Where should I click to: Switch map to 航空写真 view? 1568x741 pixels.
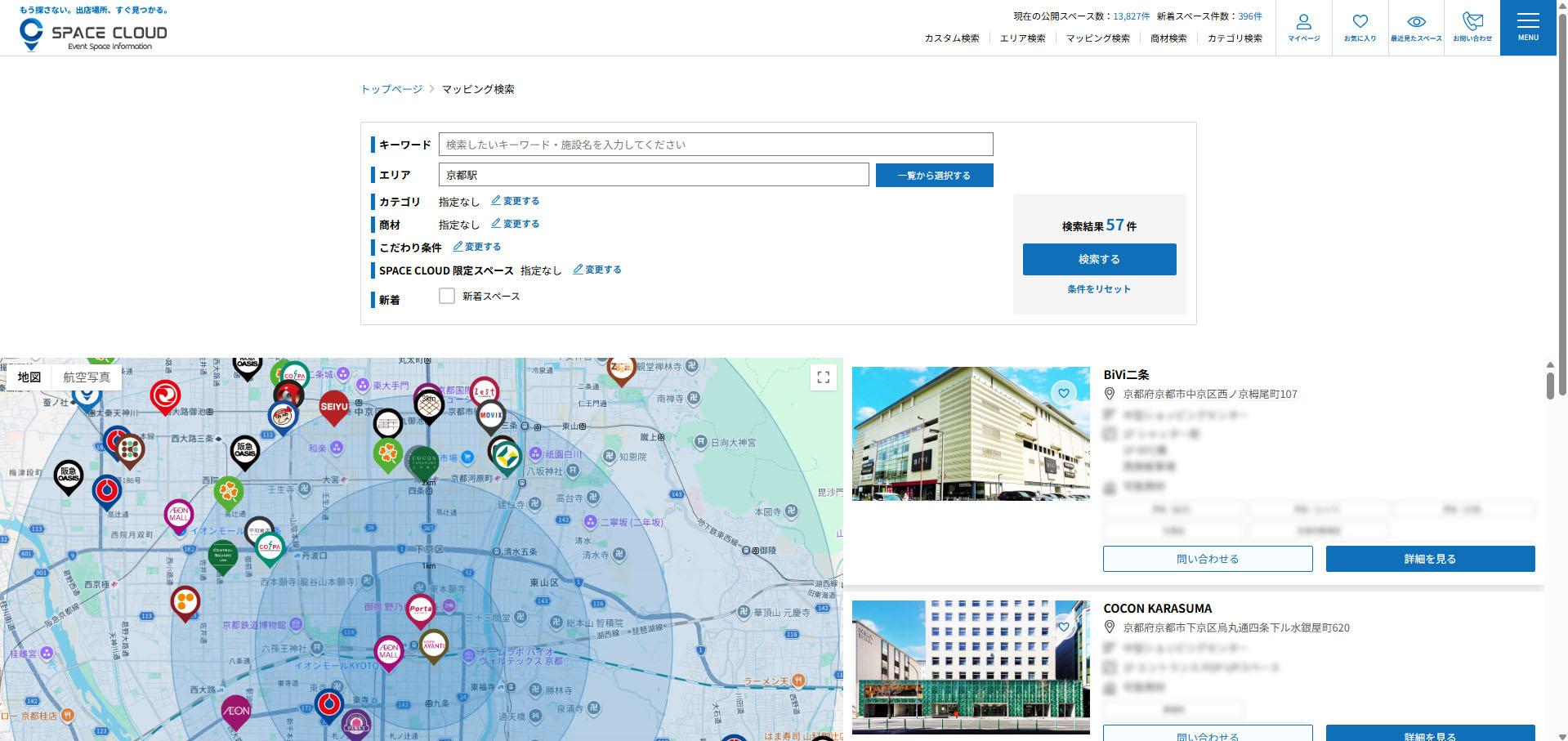click(87, 377)
